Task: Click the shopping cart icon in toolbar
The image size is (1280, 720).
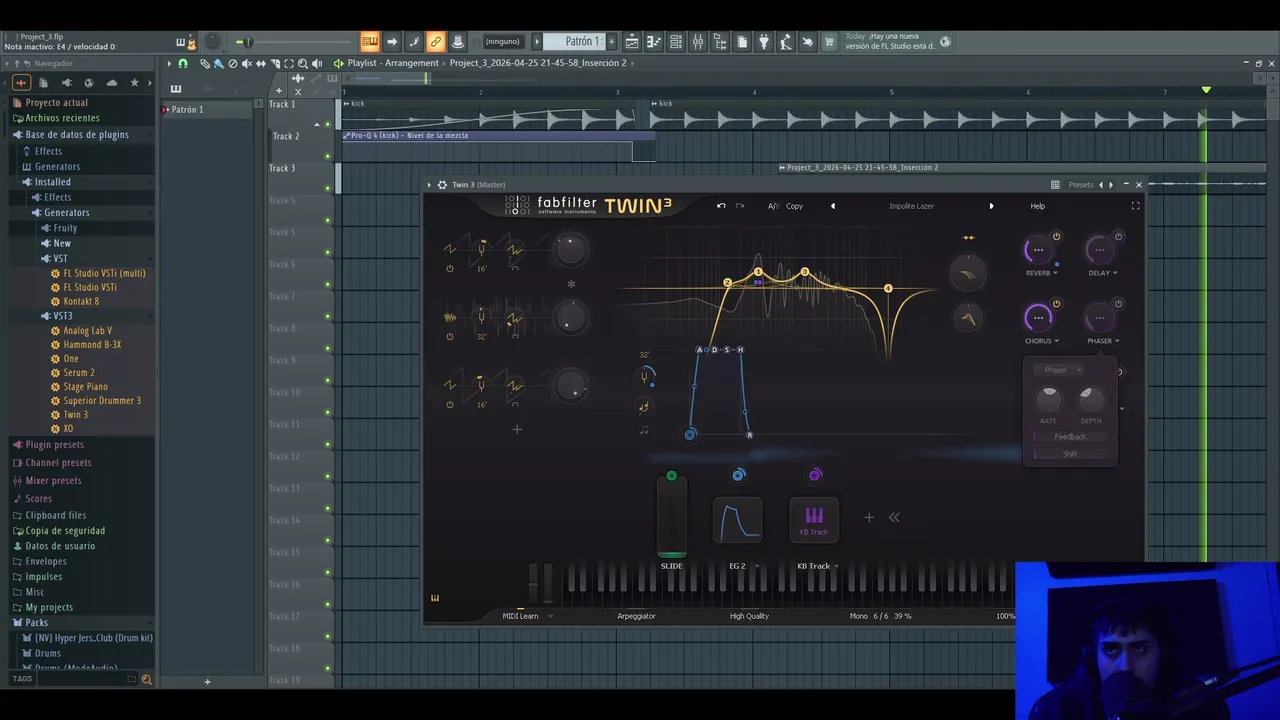Action: [x=829, y=42]
